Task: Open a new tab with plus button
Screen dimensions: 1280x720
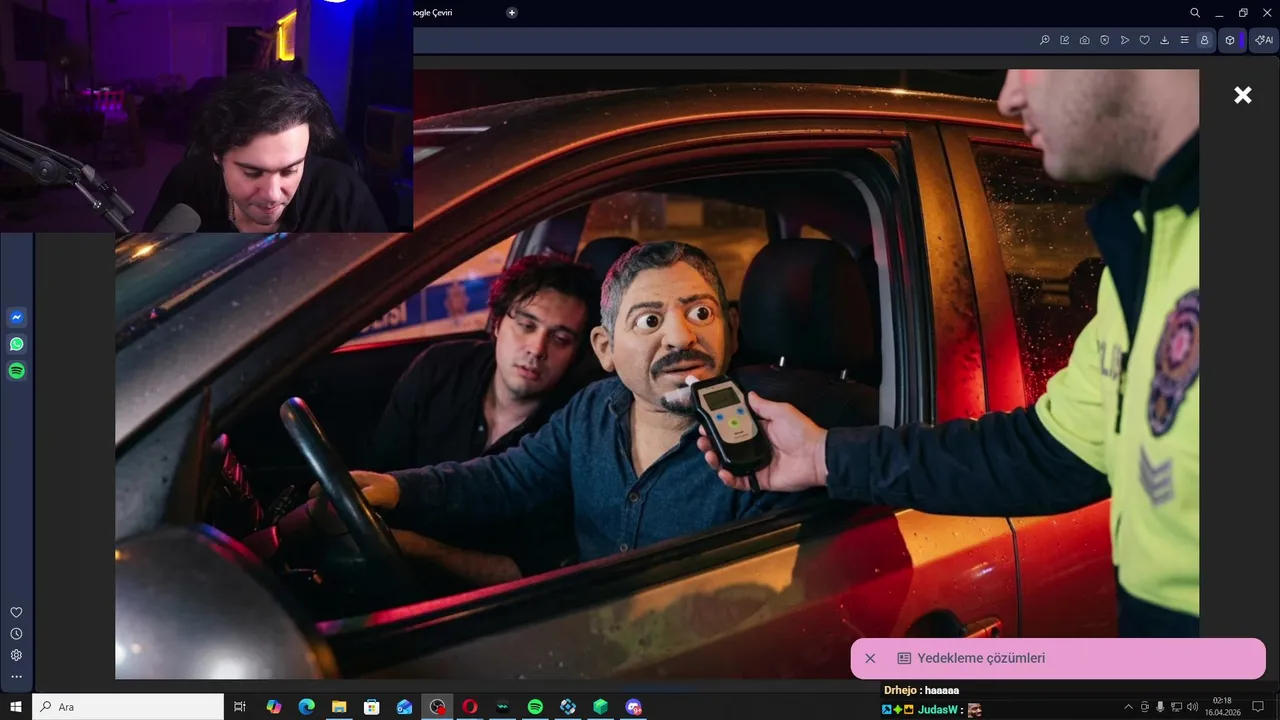Action: click(512, 12)
